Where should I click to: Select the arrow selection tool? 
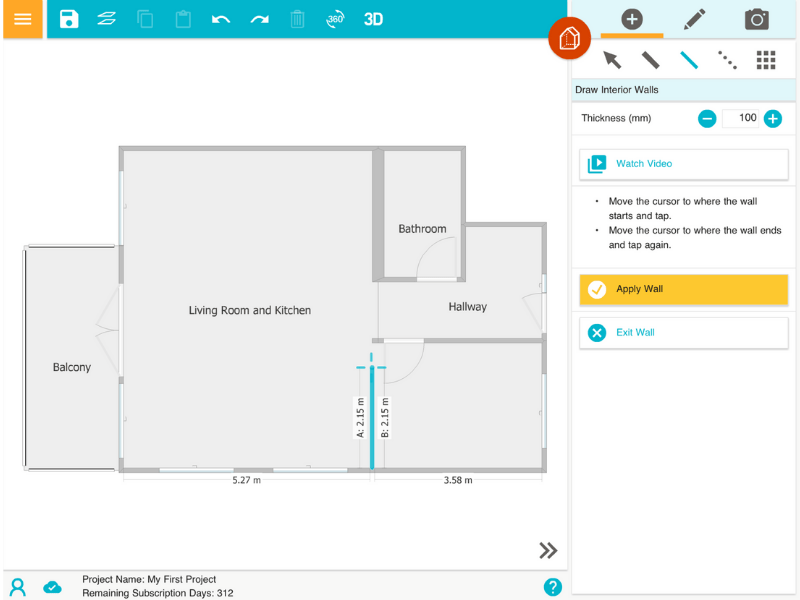[x=613, y=59]
